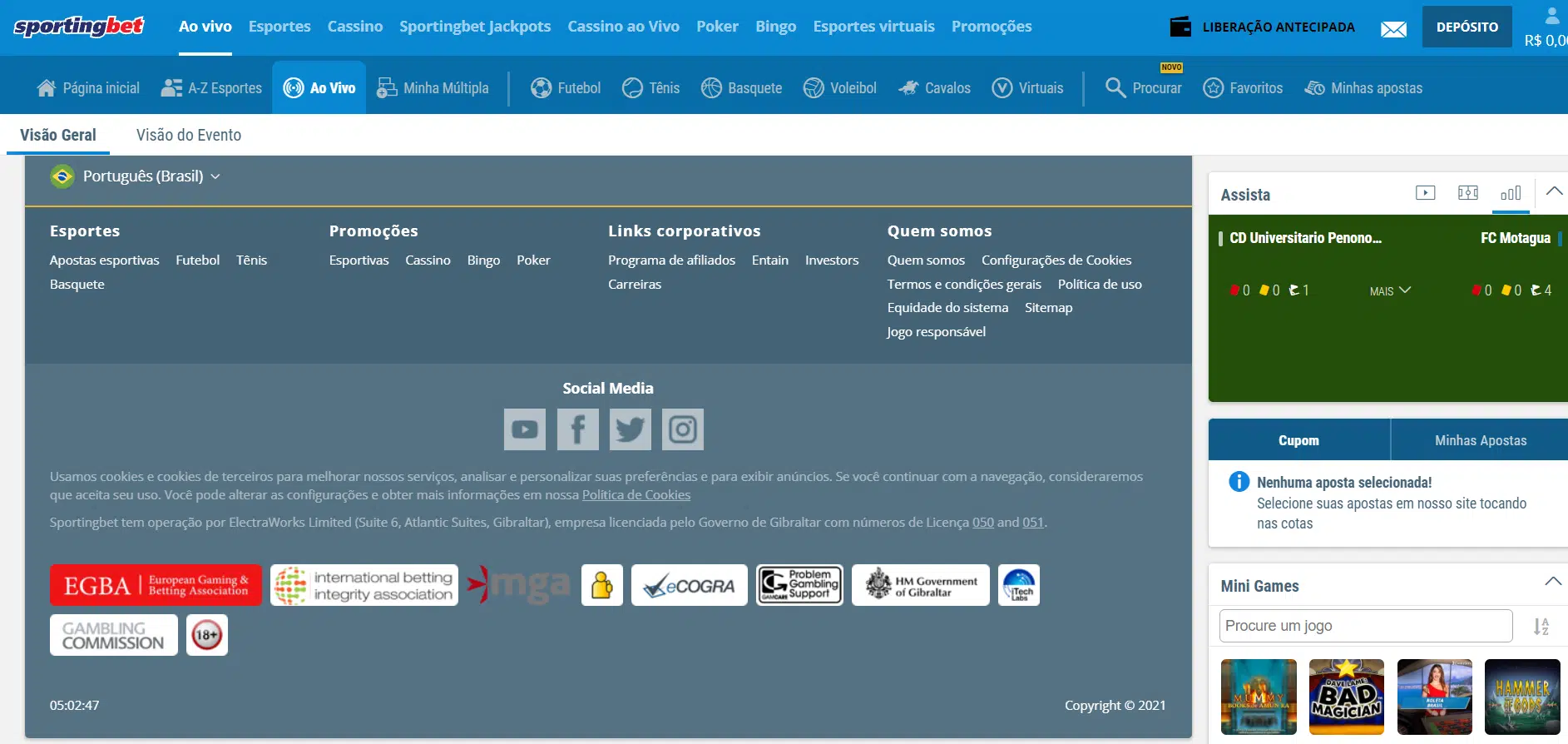This screenshot has width=1568, height=744.
Task: Go to Página inicial home icon
Action: (47, 87)
